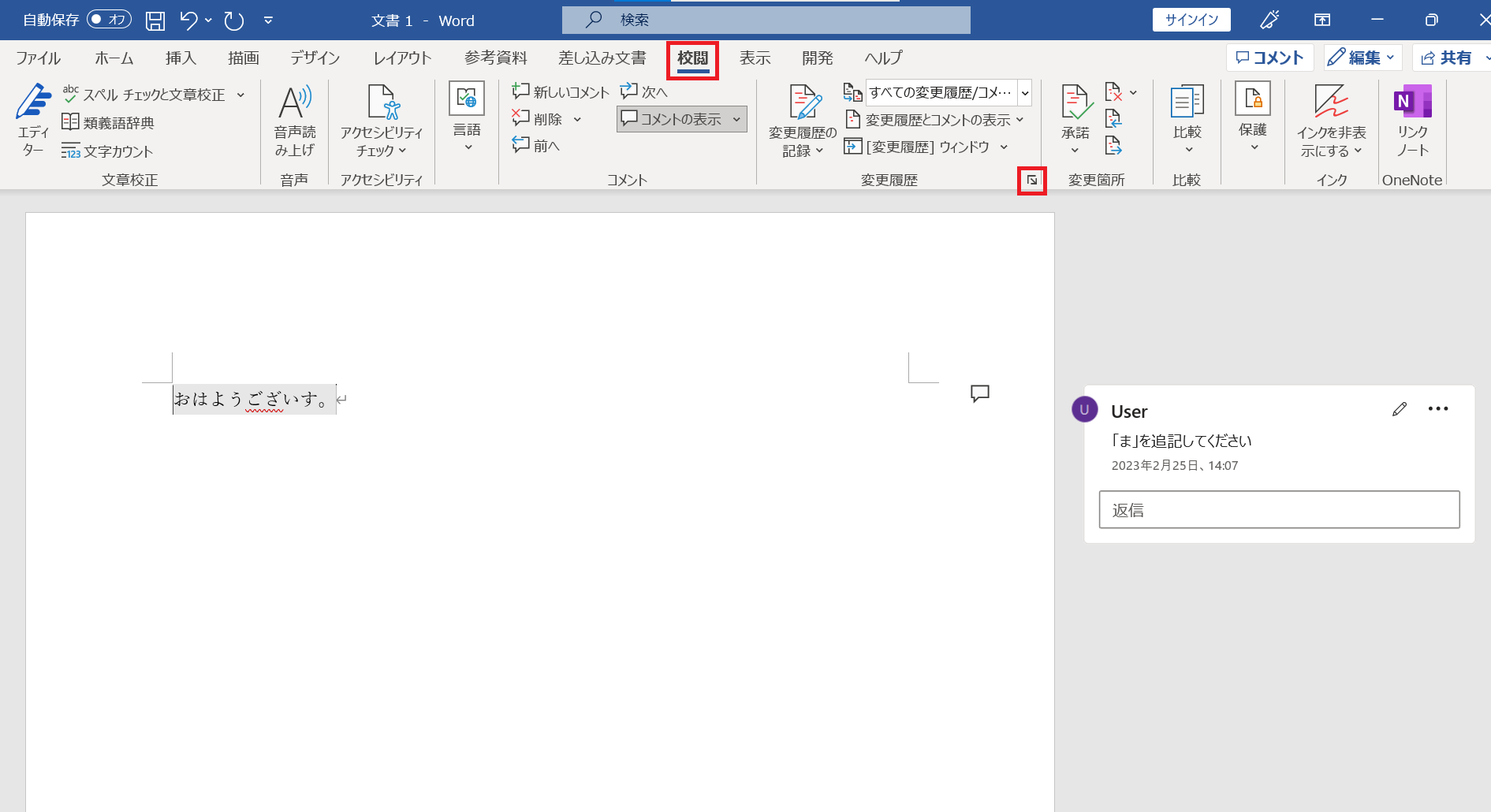Open the ファイル tab
This screenshot has width=1491, height=812.
click(x=38, y=58)
